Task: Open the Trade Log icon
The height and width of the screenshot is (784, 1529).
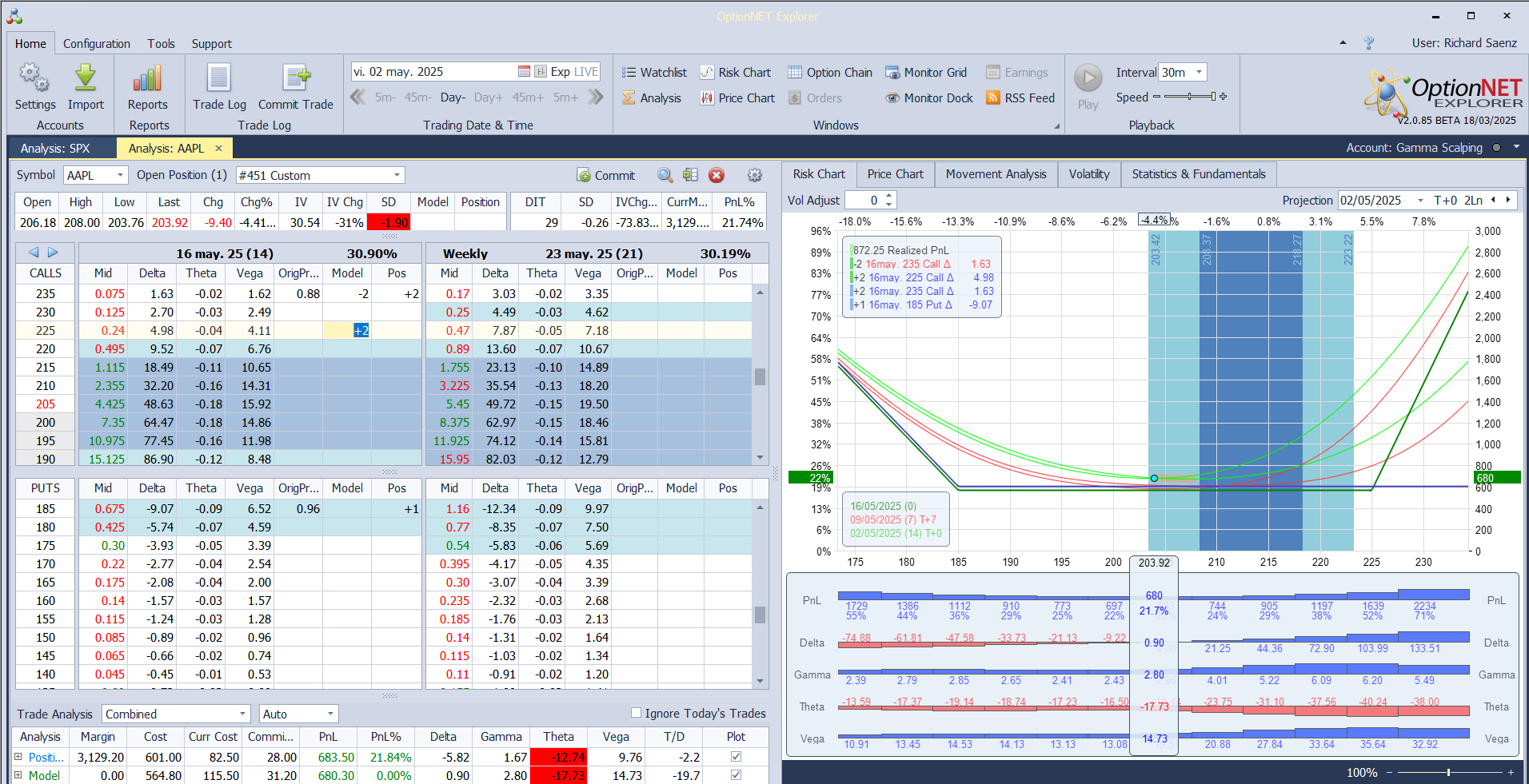Action: coord(219,78)
